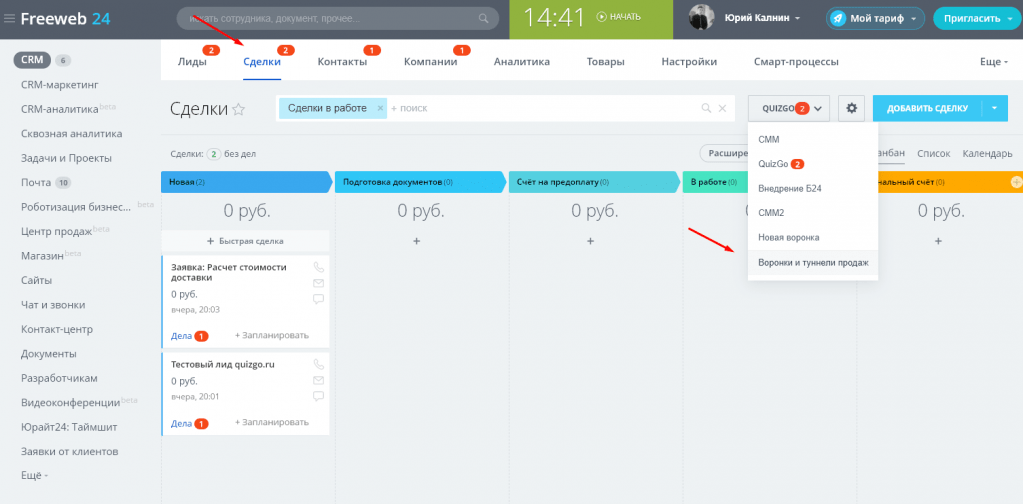Click the Добавить сделку button
The image size is (1023, 504).
point(927,108)
